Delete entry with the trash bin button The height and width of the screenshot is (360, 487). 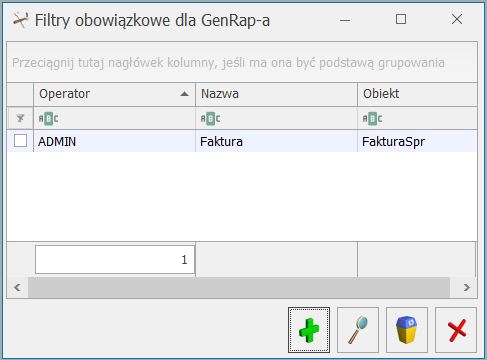coord(407,330)
